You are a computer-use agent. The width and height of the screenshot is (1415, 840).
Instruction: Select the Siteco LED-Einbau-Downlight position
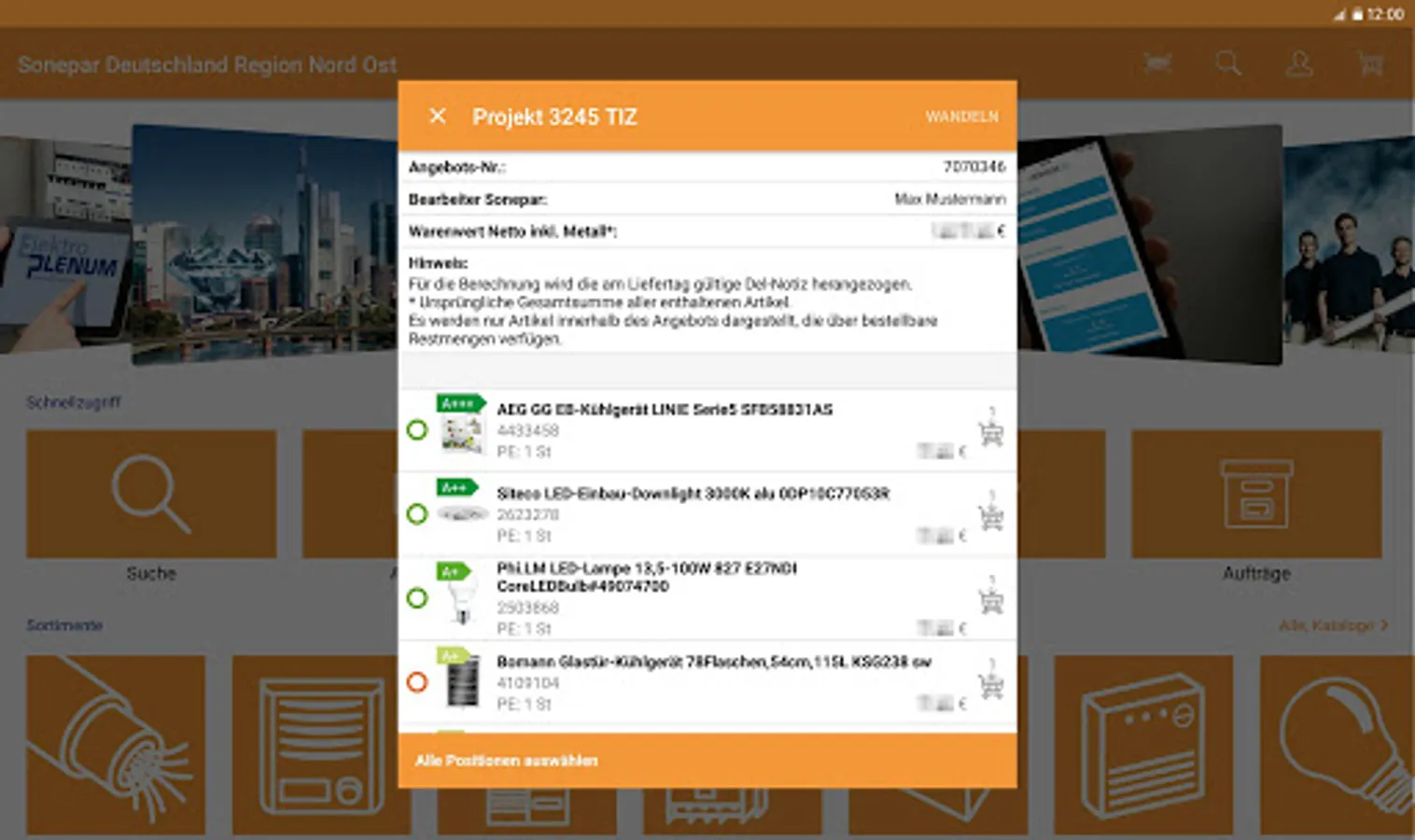(417, 514)
